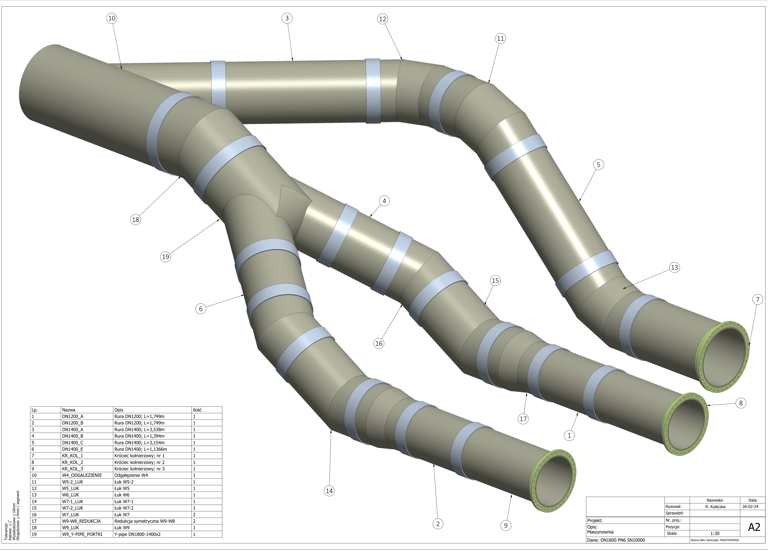Select part balloon 5

coord(598,165)
